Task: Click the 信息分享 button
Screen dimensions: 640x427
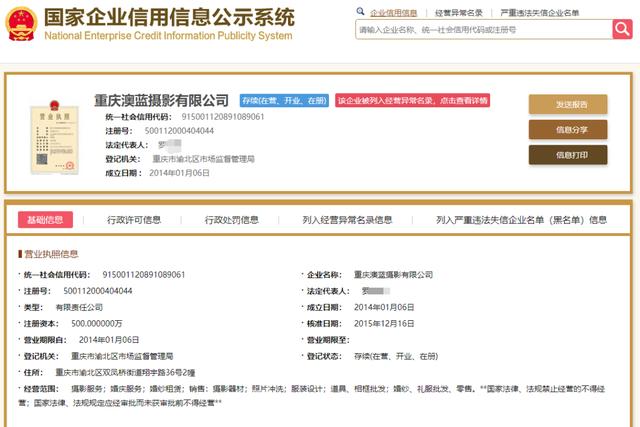Action: pos(568,130)
